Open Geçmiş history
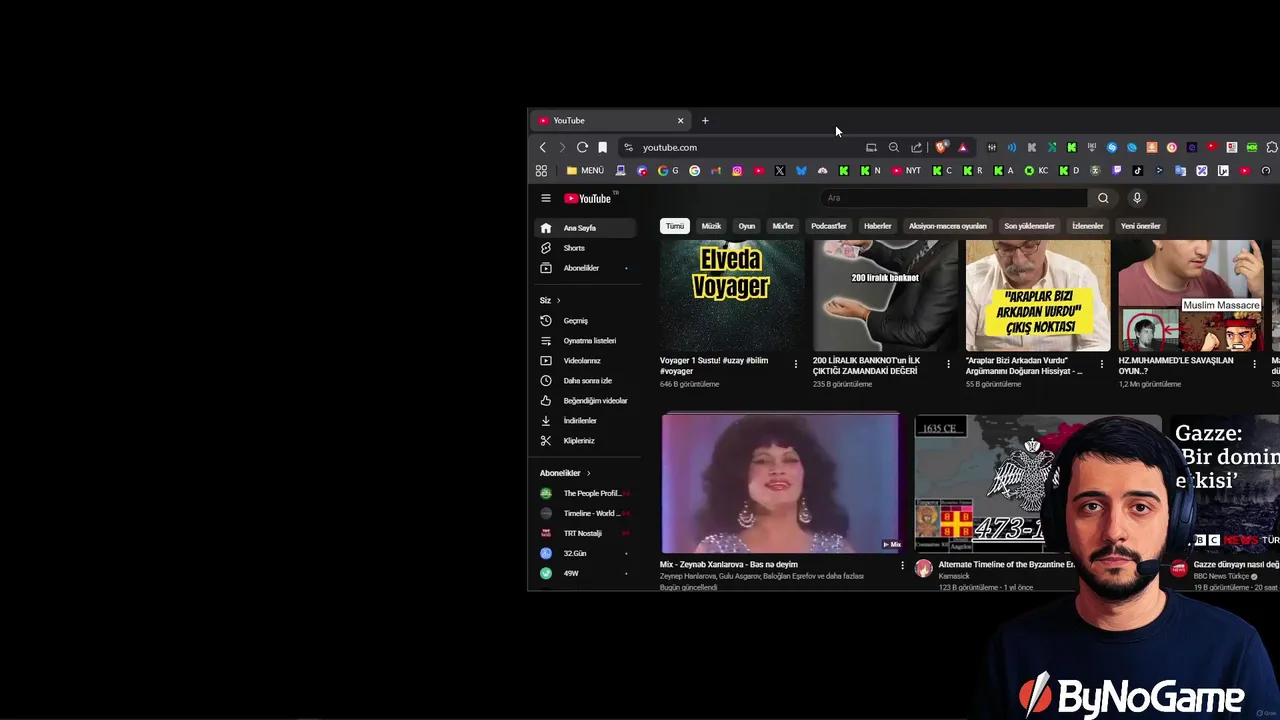This screenshot has height=720, width=1280. [585, 321]
